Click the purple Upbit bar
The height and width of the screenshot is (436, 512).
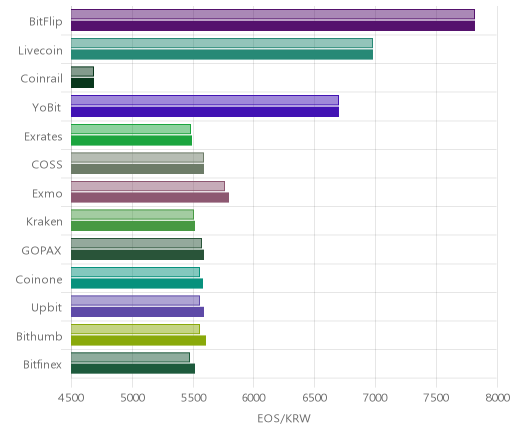click(137, 312)
